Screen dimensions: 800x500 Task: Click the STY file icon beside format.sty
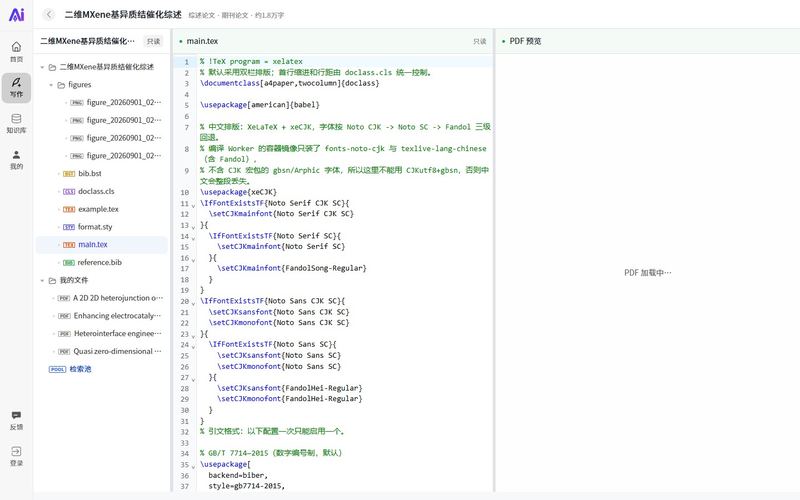click(x=69, y=227)
